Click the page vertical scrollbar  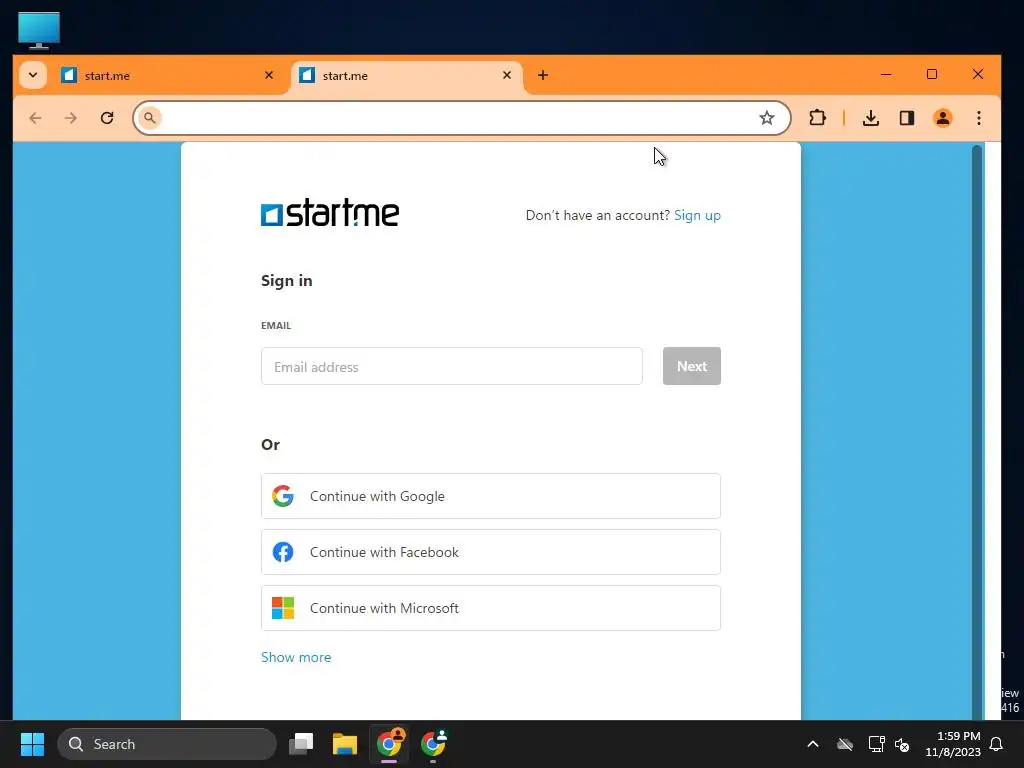(977, 431)
